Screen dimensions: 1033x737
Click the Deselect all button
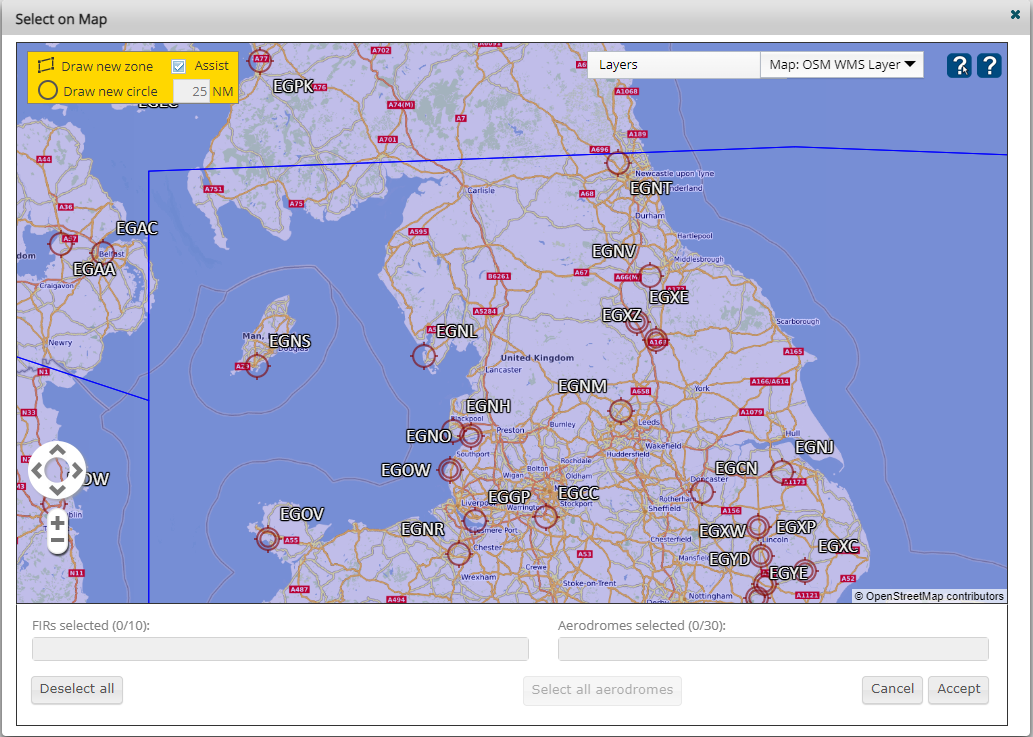77,690
